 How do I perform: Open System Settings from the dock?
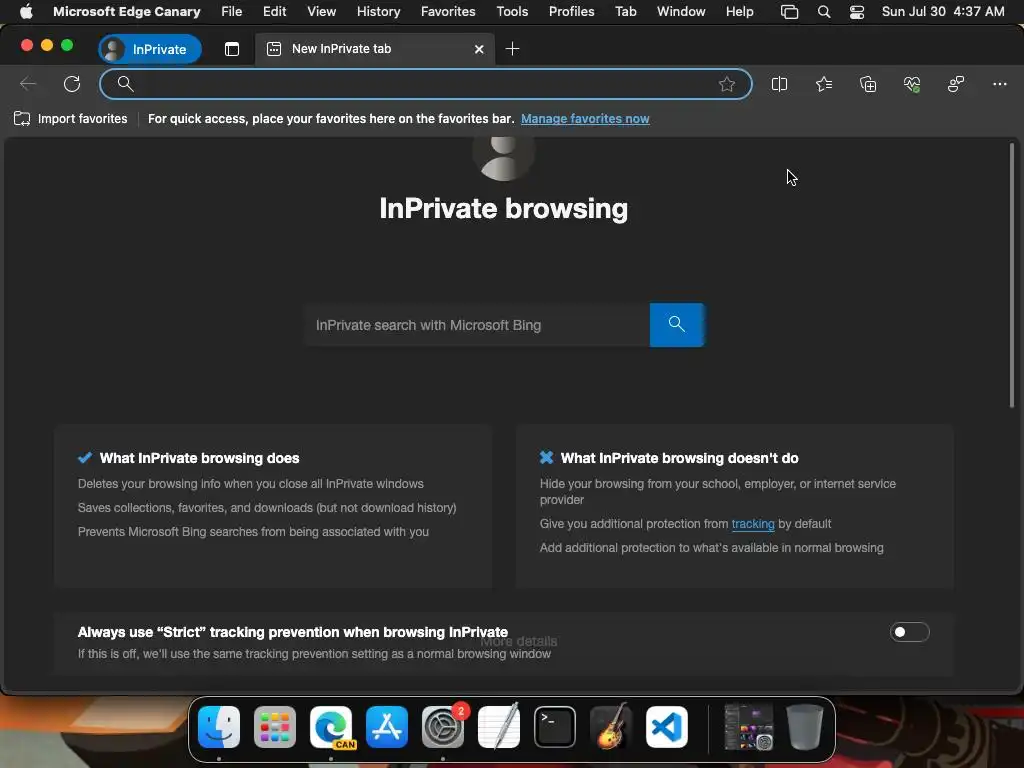443,727
